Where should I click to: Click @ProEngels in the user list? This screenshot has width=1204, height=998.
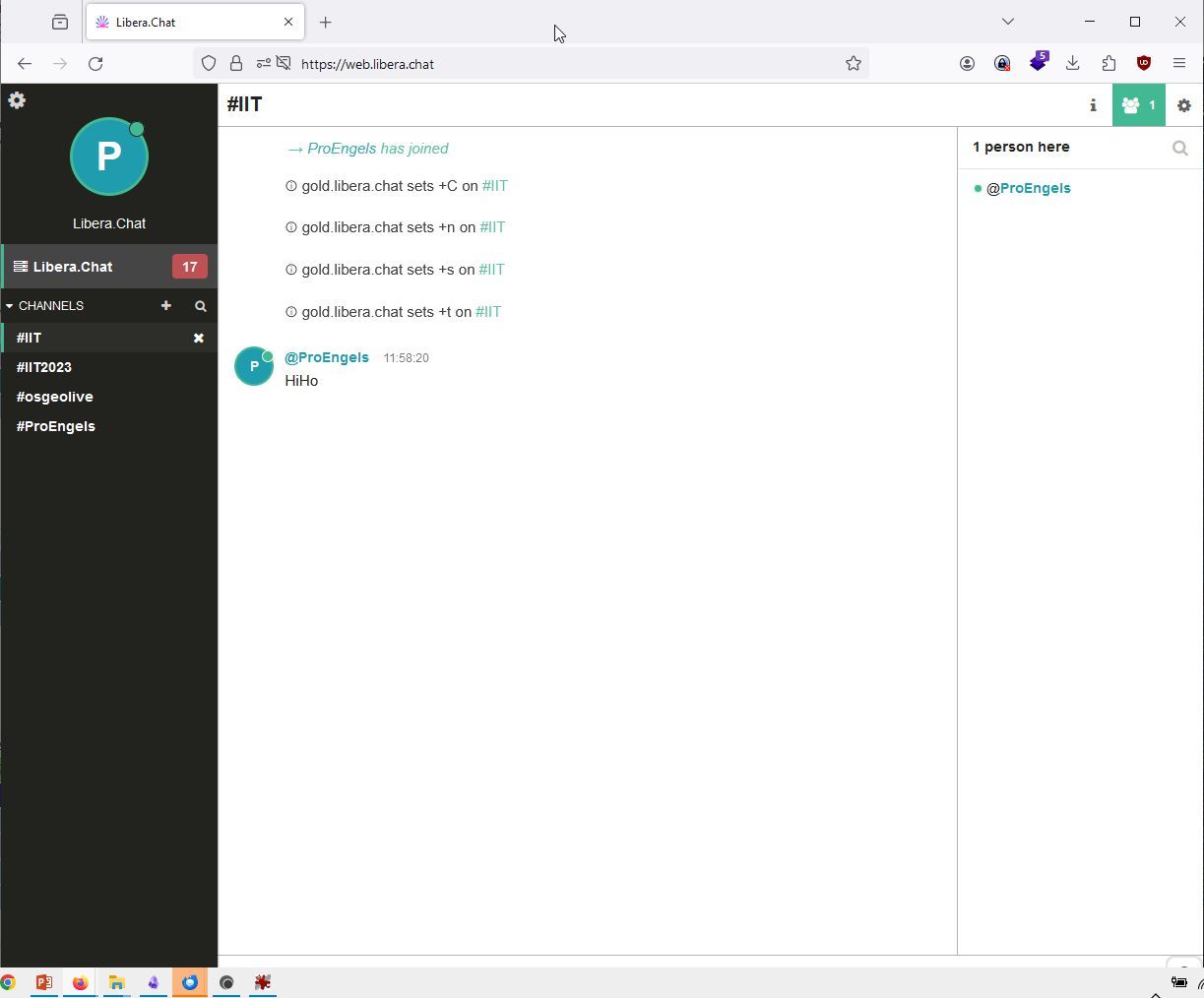[1028, 188]
